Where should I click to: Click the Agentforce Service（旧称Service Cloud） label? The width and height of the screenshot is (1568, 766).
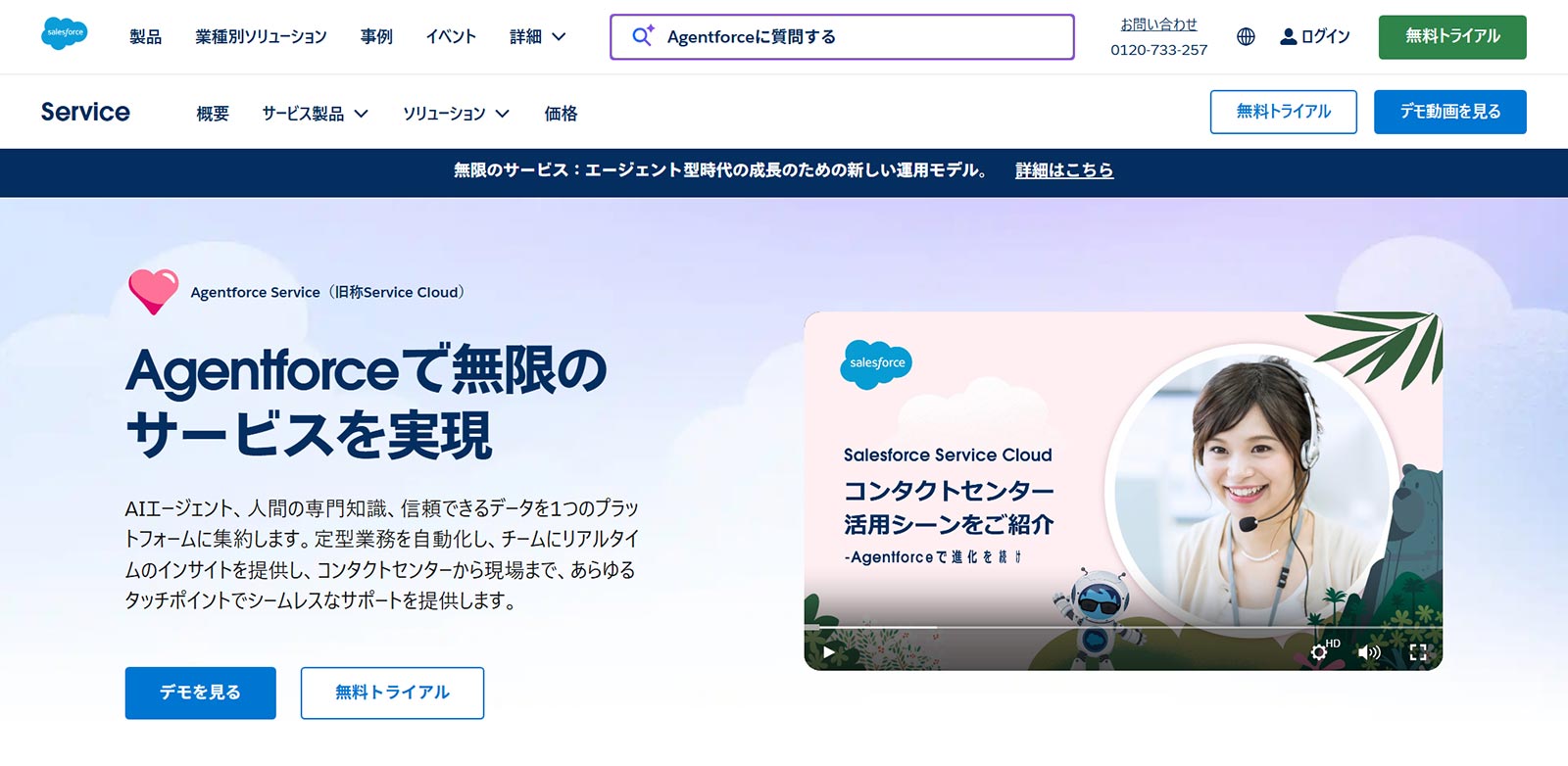pos(327,292)
